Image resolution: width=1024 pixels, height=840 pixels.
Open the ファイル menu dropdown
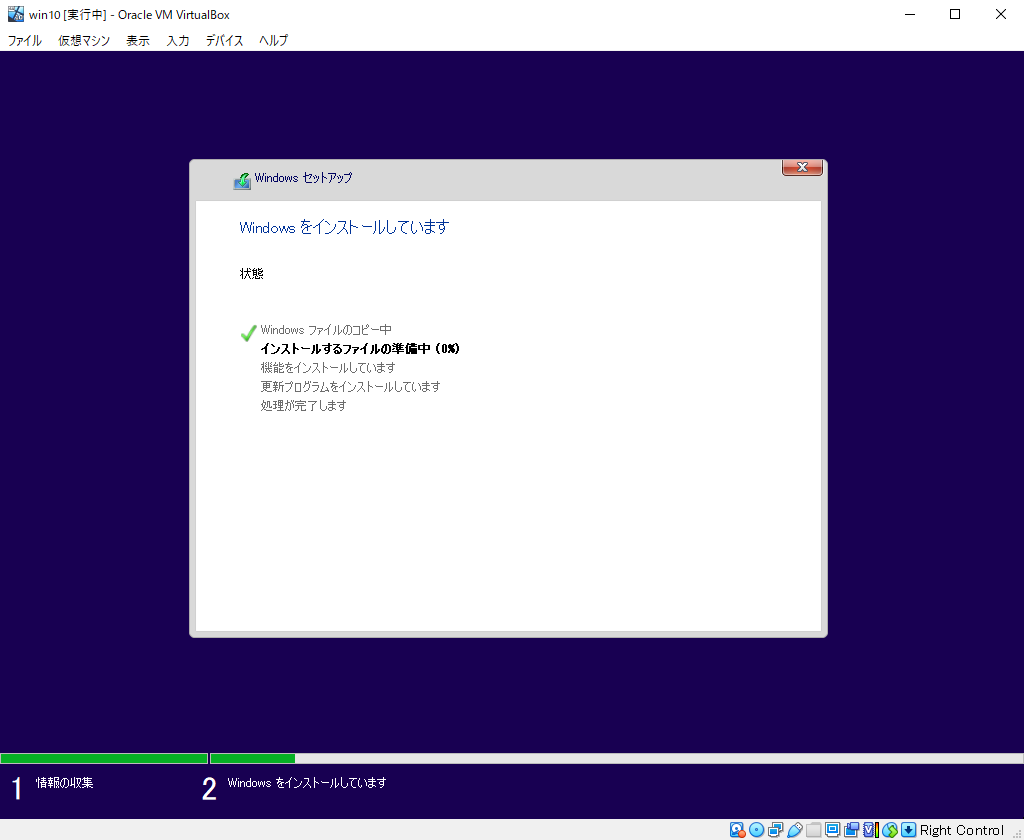(24, 41)
